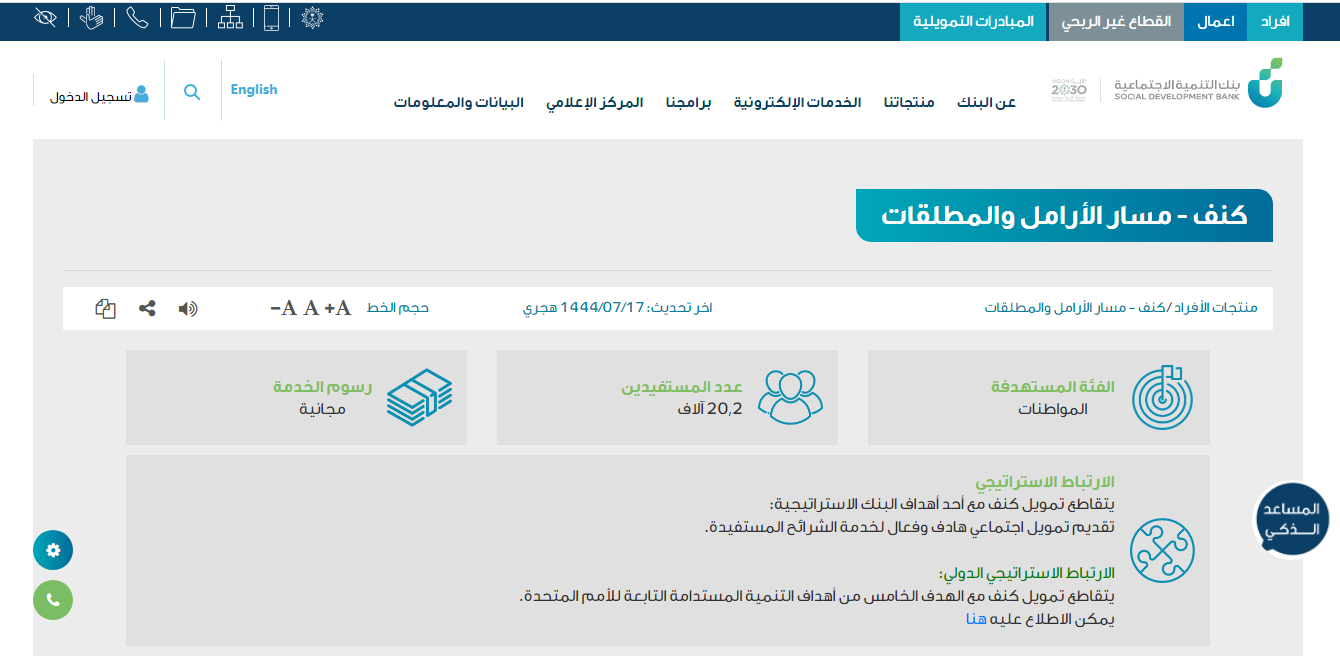Click تسجيل الدخول login button

[x=99, y=96]
